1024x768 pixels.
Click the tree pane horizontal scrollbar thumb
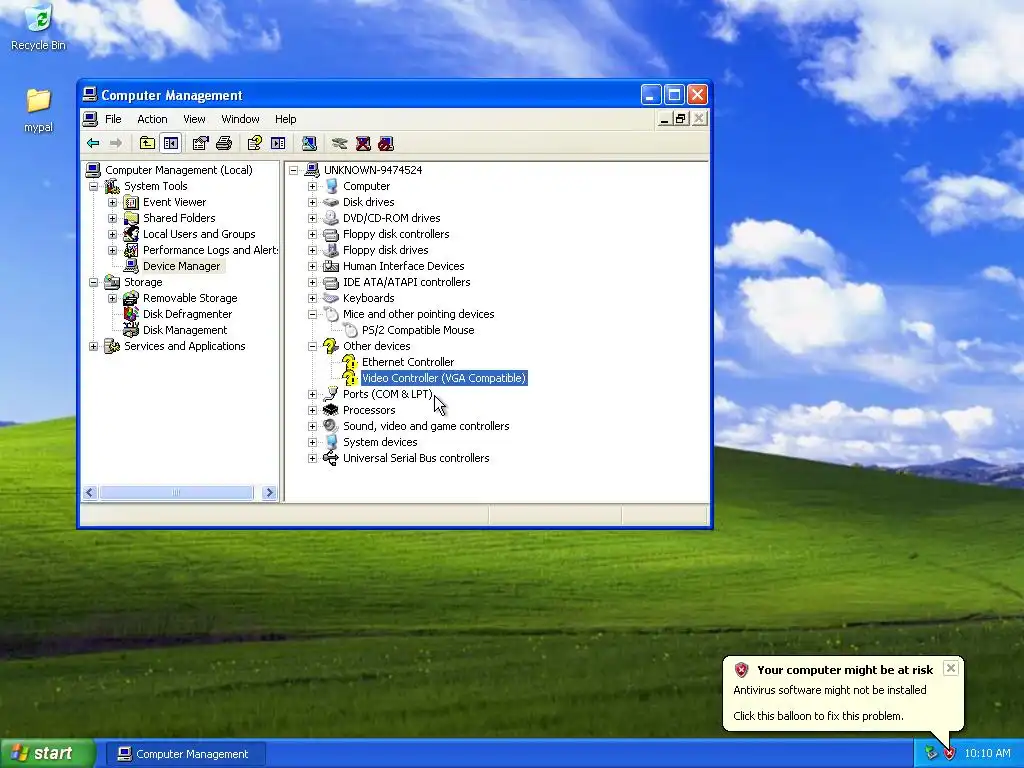click(x=176, y=493)
